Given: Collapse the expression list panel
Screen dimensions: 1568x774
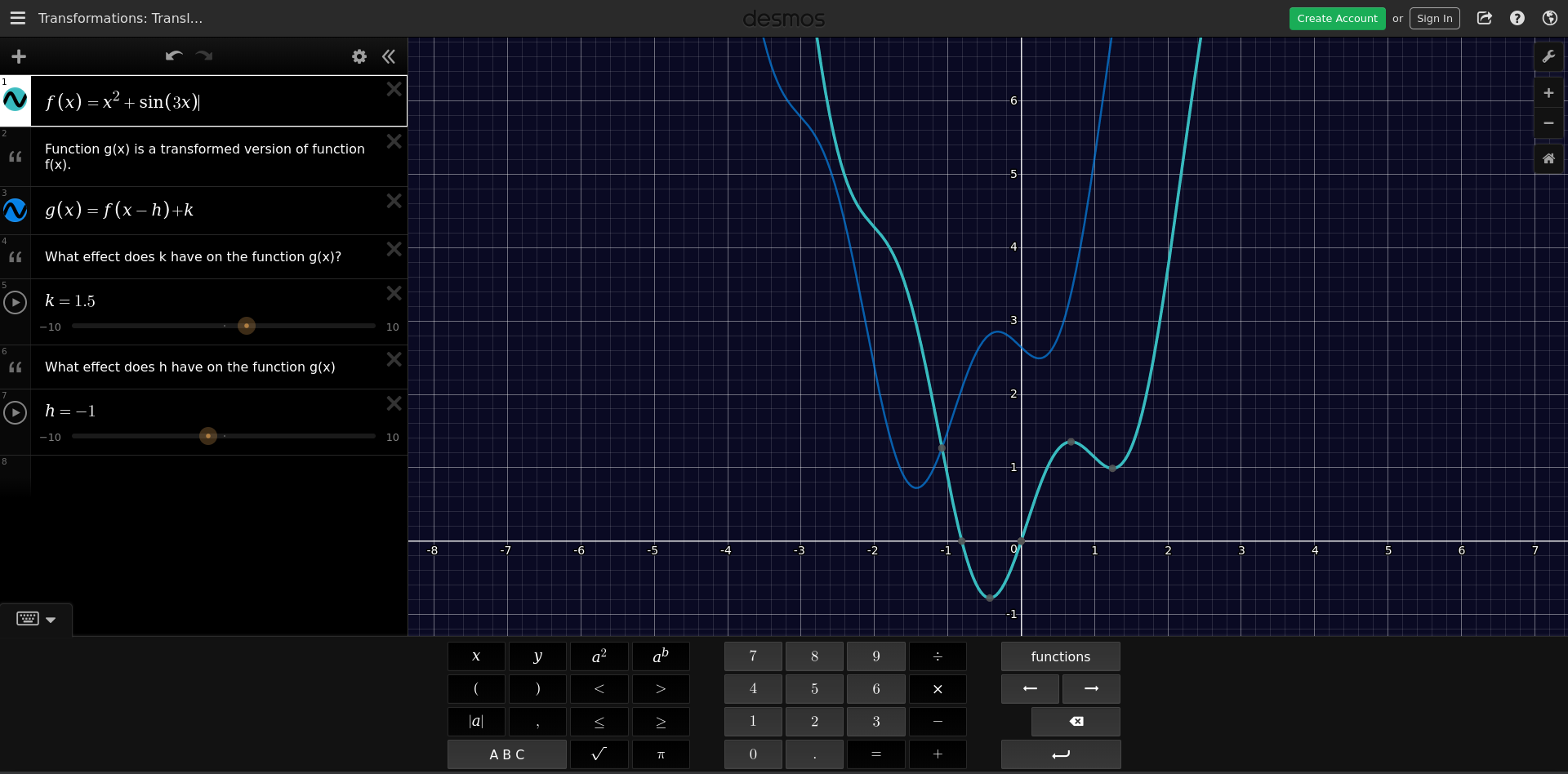Looking at the screenshot, I should pyautogui.click(x=389, y=56).
